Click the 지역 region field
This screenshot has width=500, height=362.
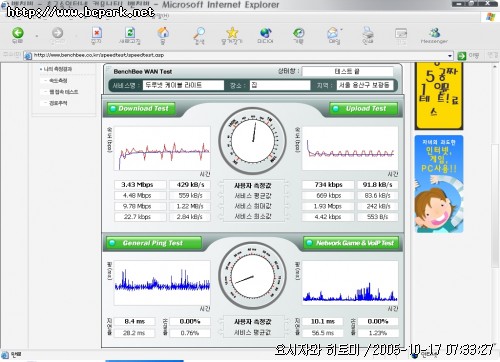click(x=365, y=85)
